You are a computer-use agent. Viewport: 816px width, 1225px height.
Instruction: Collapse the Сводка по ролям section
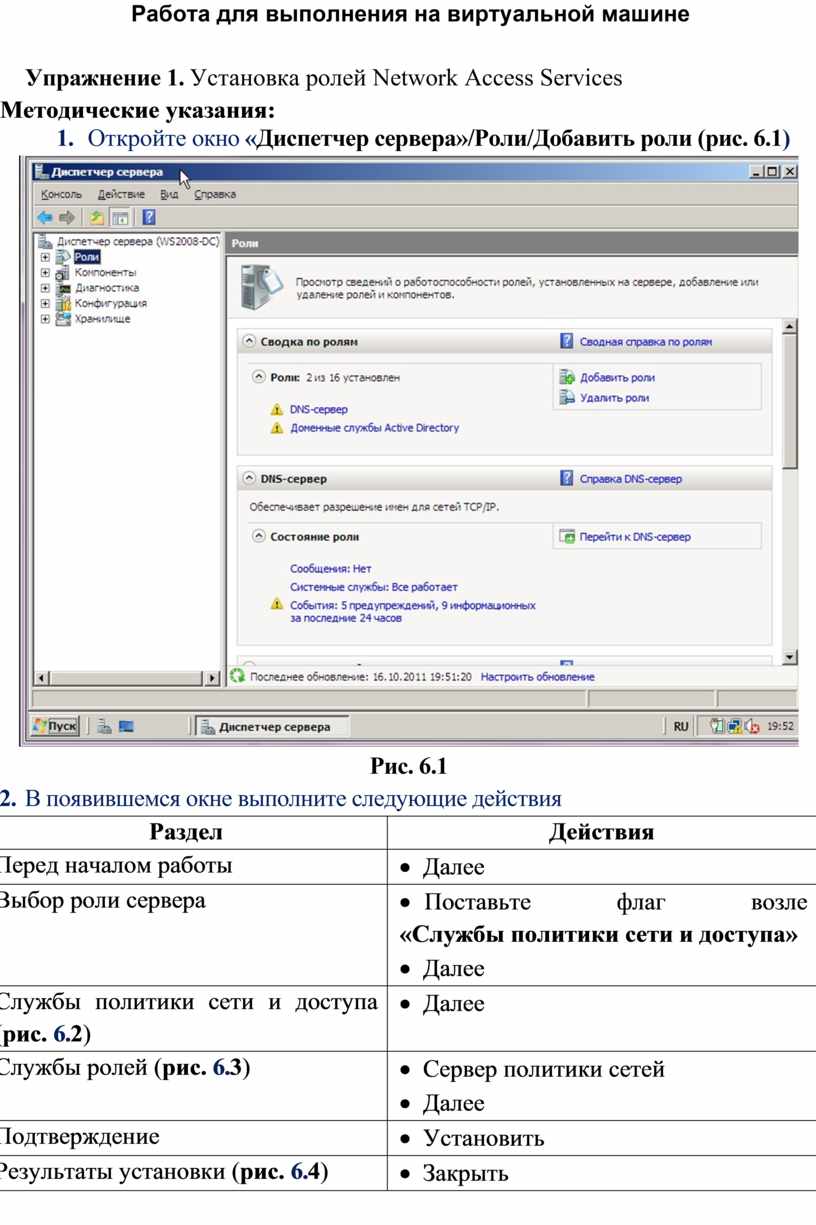coord(249,341)
